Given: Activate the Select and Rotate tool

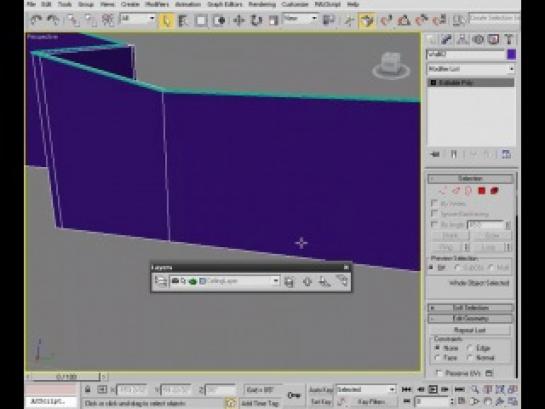Looking at the screenshot, I should [x=256, y=21].
